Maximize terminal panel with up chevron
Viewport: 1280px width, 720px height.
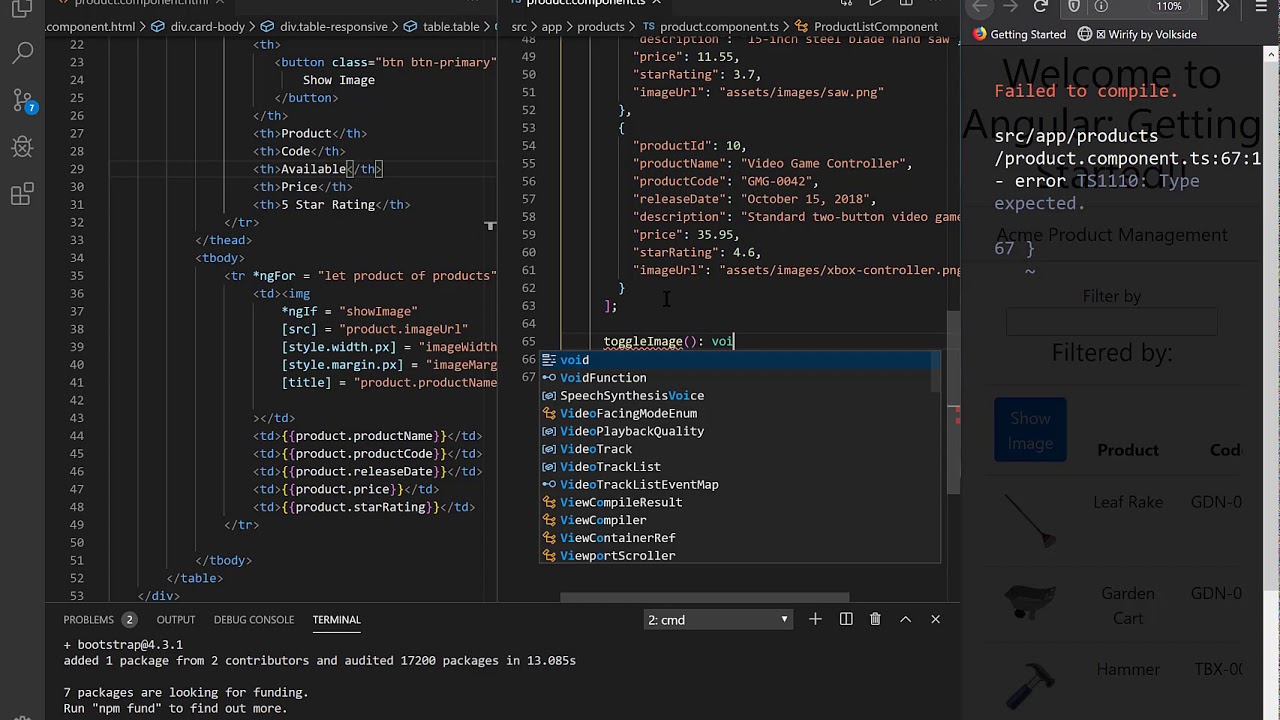(905, 620)
